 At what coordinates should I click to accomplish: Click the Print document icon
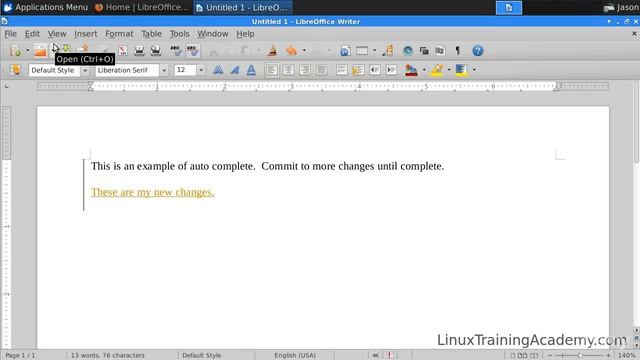coord(139,51)
